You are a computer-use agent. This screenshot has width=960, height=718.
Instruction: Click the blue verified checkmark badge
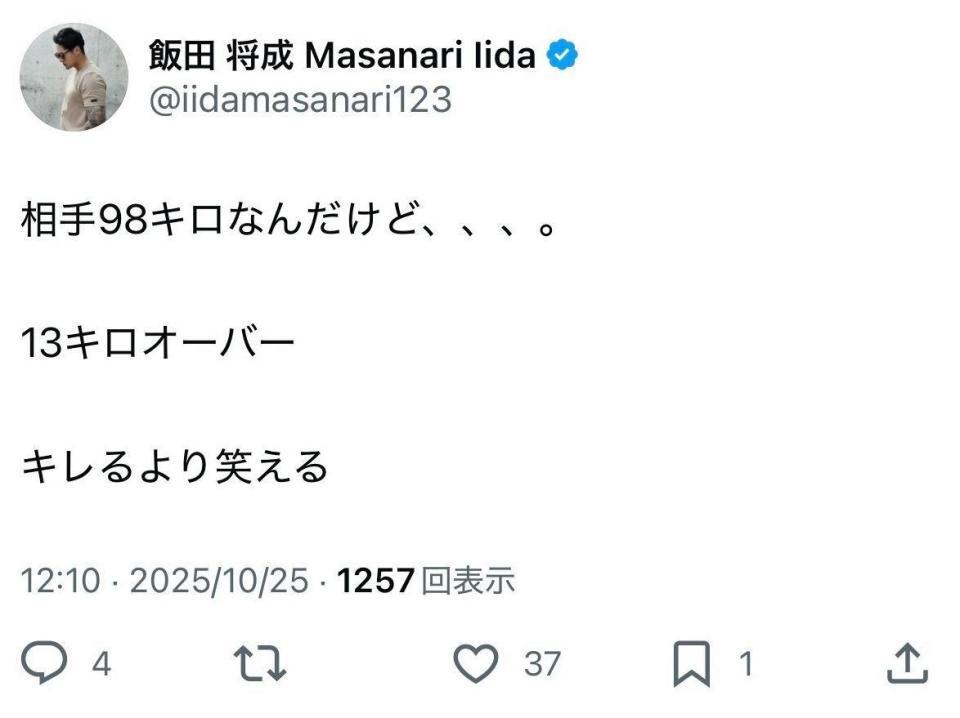[x=565, y=56]
